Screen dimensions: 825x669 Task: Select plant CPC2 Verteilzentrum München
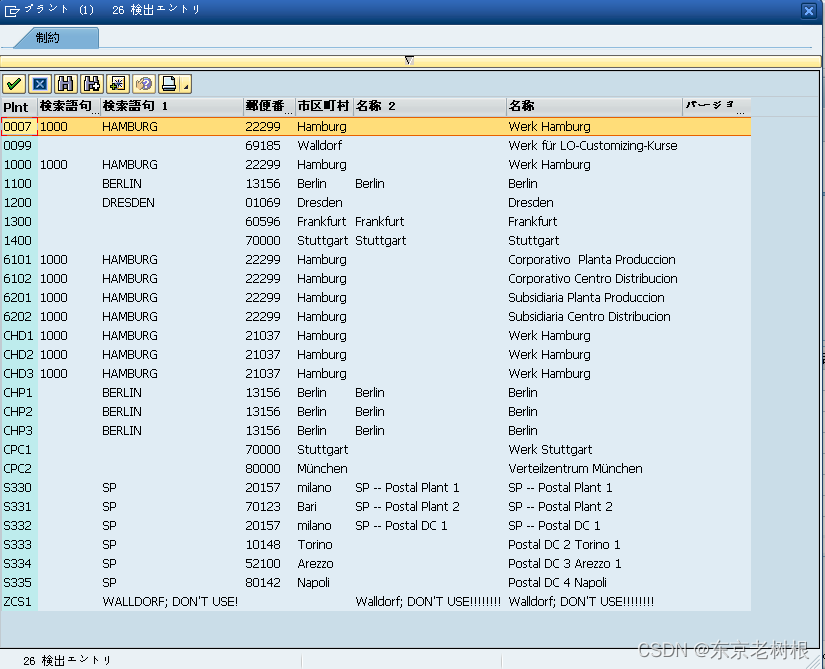[x=300, y=468]
